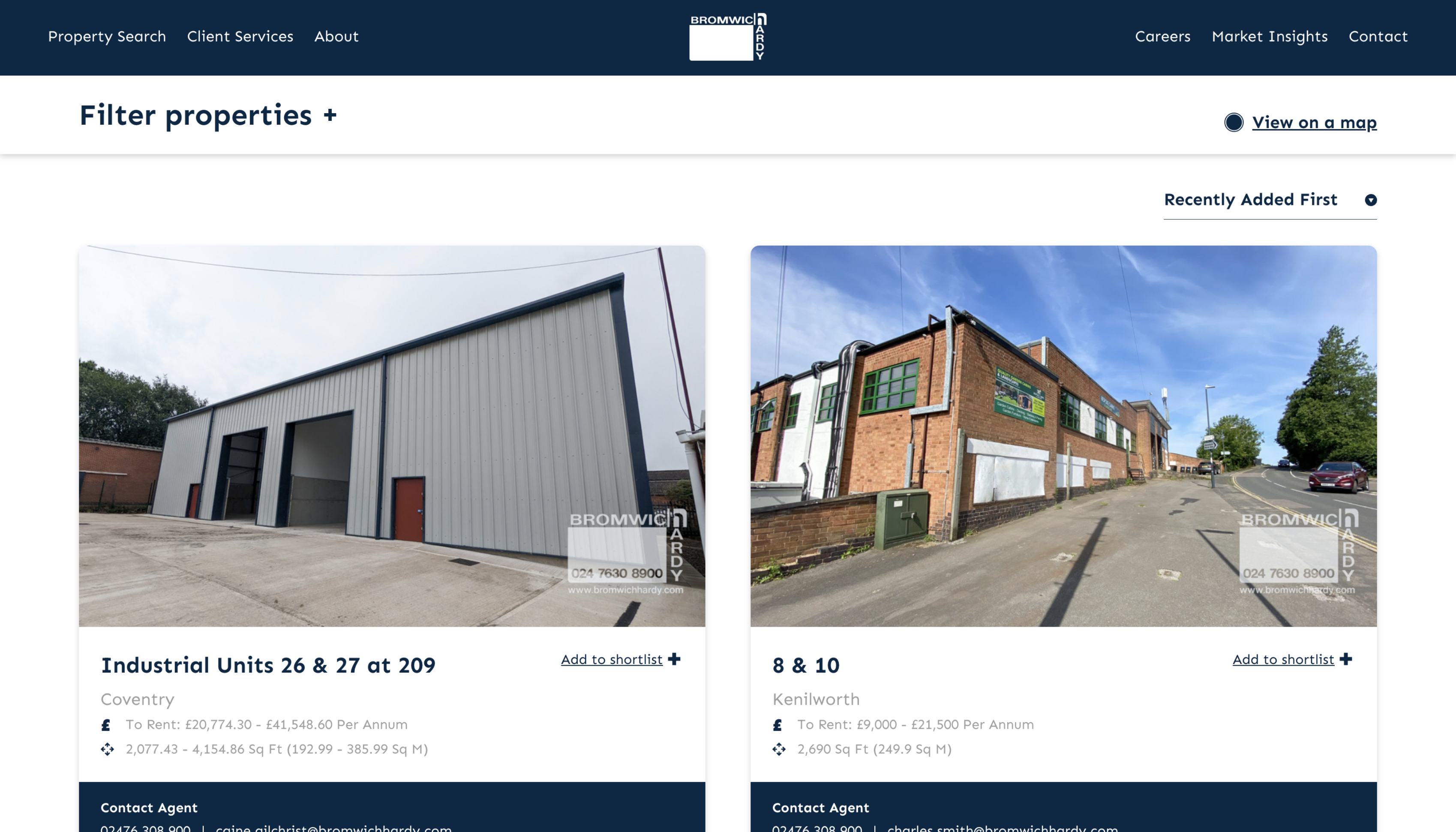Click the pound icon on the Coventry listing
This screenshot has width=1456, height=832.
tap(106, 725)
